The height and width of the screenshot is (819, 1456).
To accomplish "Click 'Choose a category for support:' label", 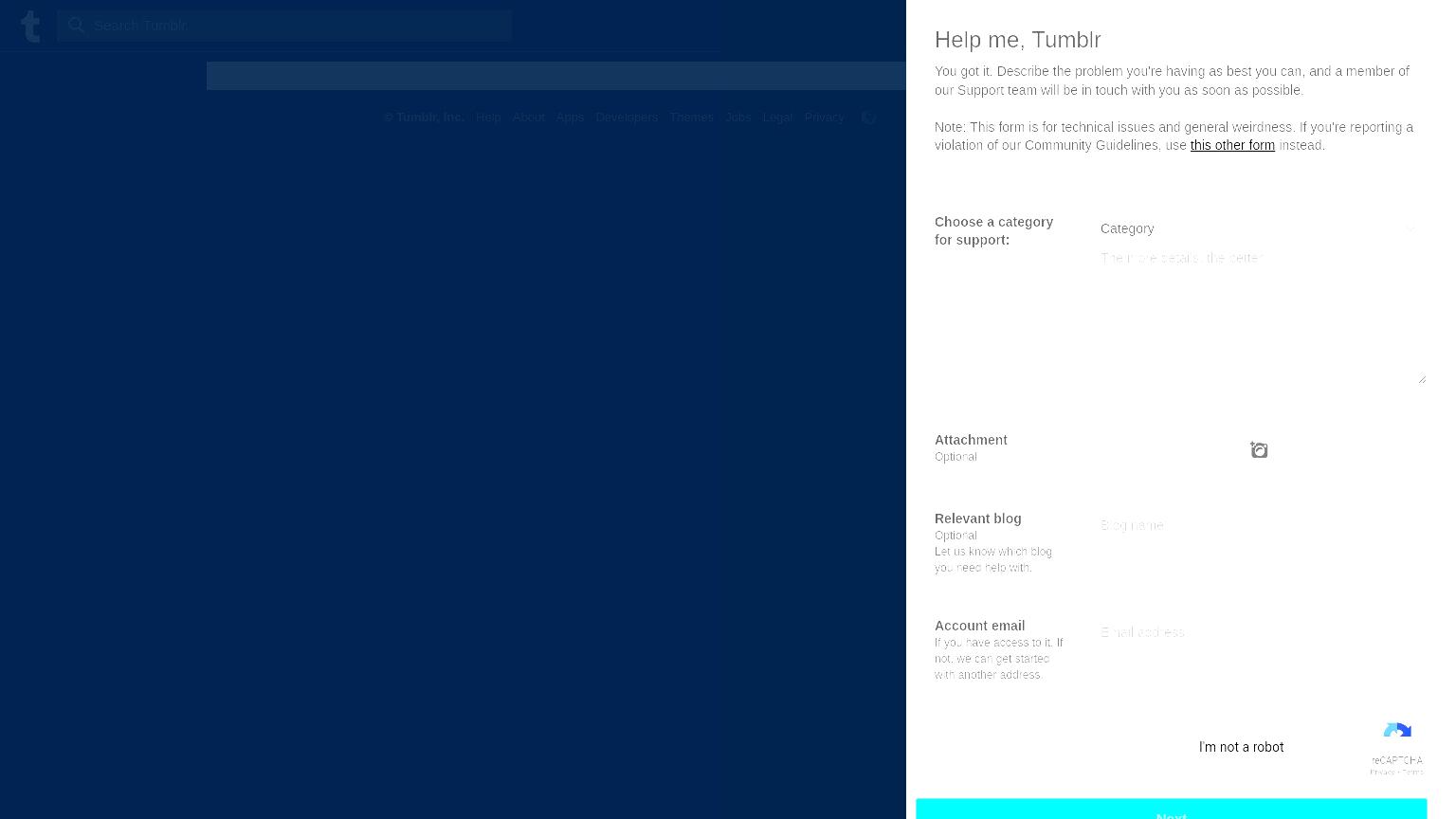I will click(994, 230).
